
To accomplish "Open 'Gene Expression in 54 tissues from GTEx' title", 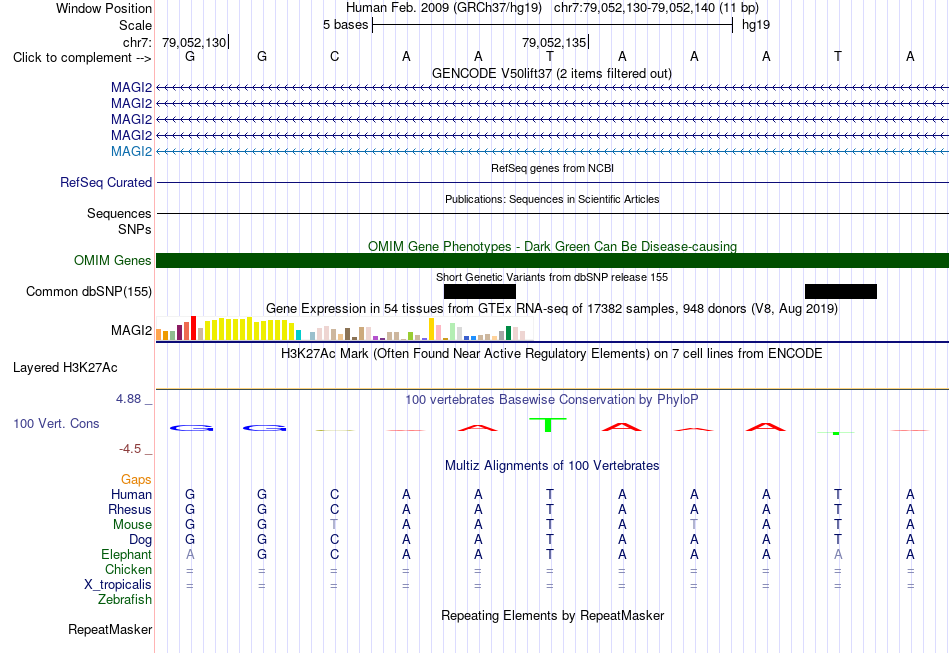I will tap(552, 308).
